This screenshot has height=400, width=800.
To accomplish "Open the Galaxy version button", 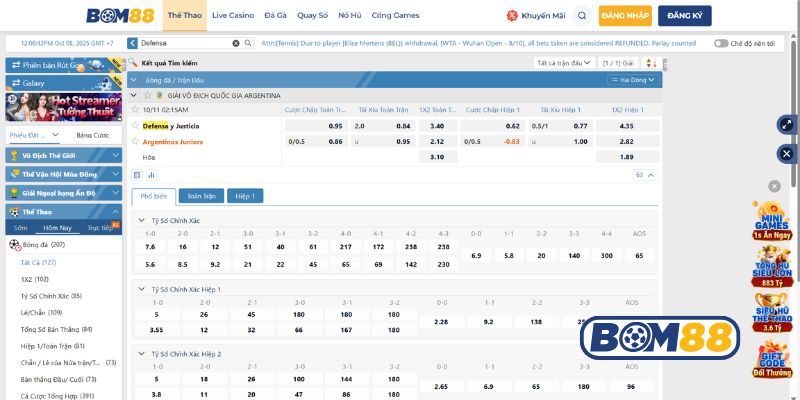I will pyautogui.click(x=64, y=83).
